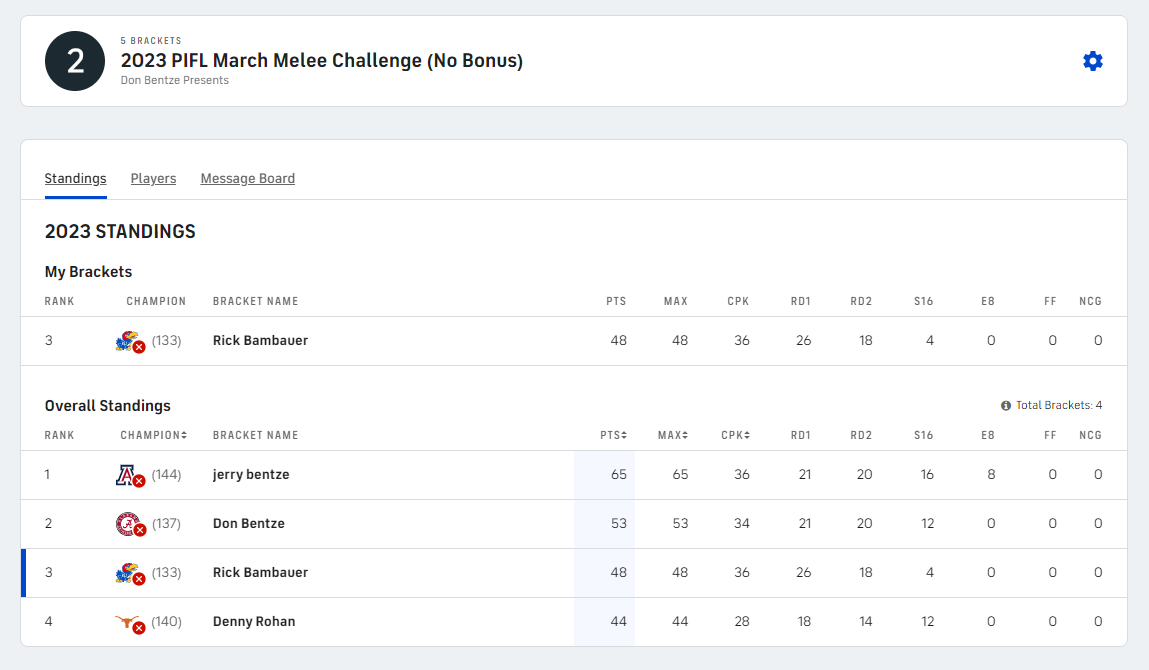Screen dimensions: 1149x670
Task: Click the Arizona champion logo for jerry bentze
Action: coord(126,475)
